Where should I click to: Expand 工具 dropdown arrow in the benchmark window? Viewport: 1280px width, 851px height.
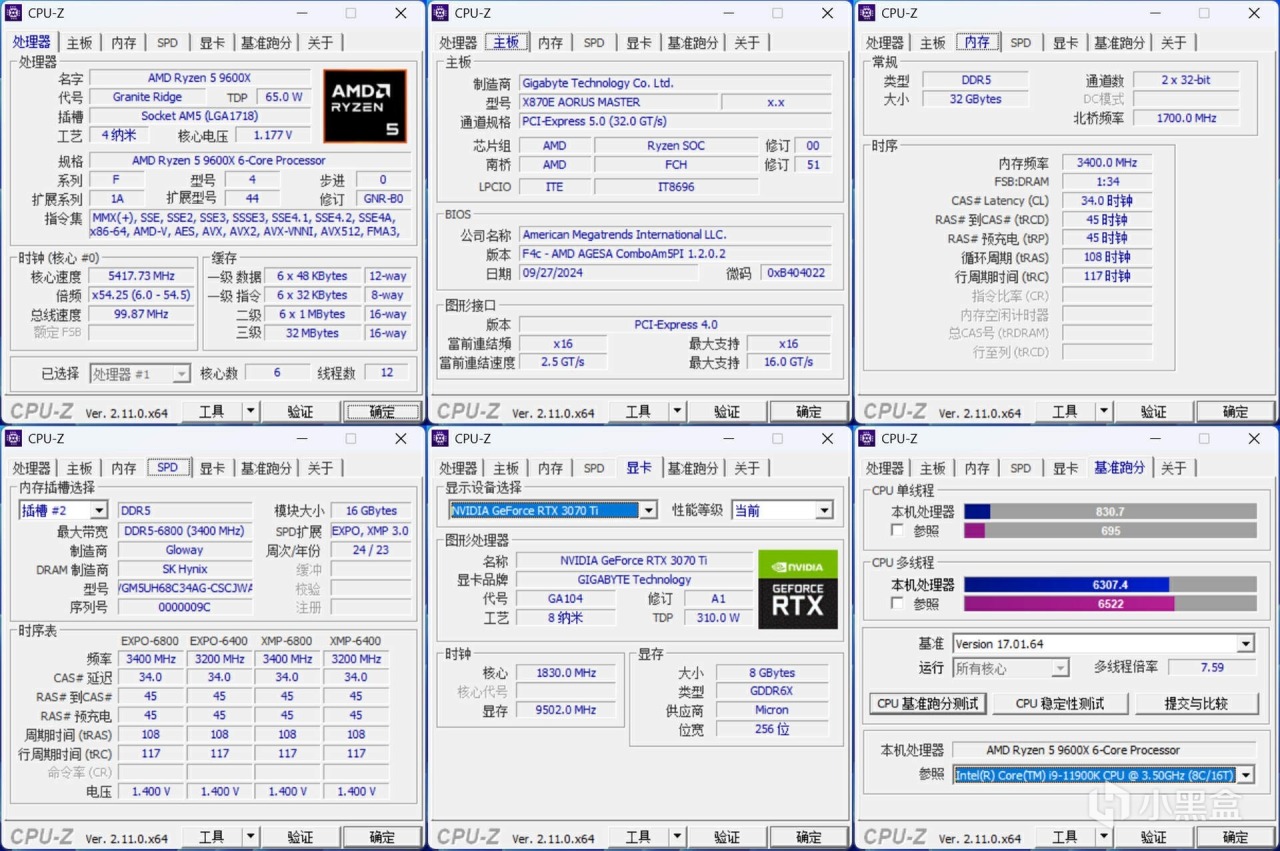coord(1104,837)
